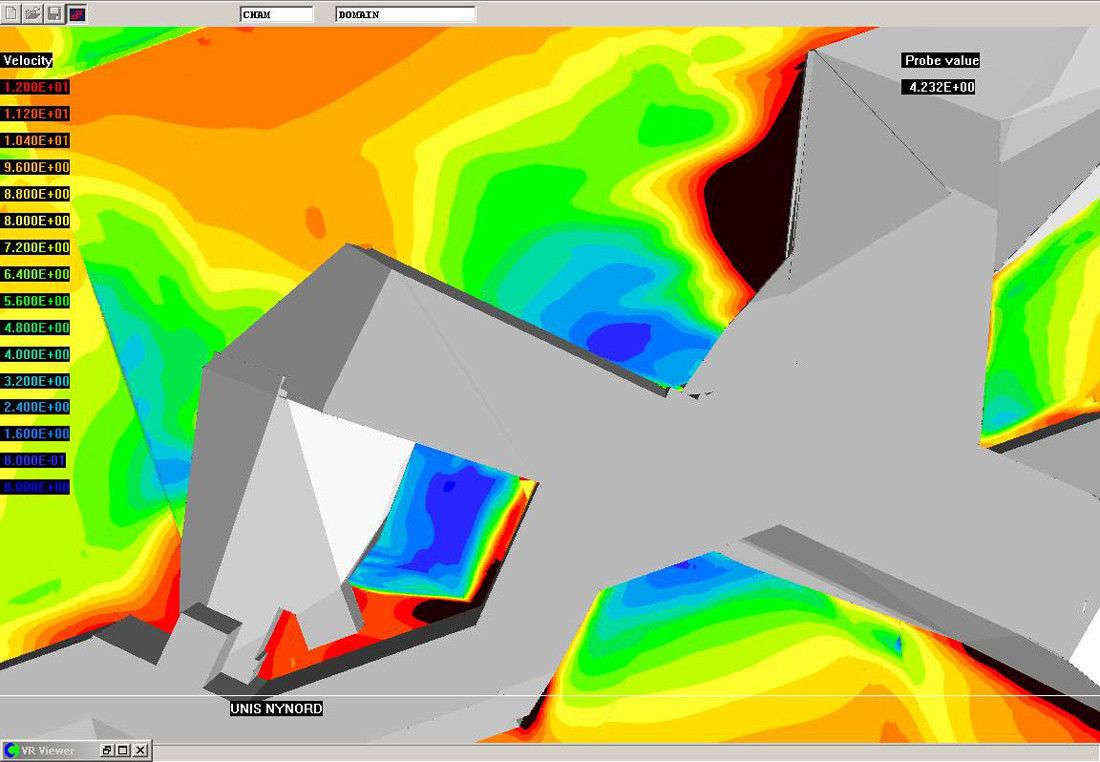Choose the 4.000E+00 legend entry
Screen dimensions: 1100x762
coord(36,354)
